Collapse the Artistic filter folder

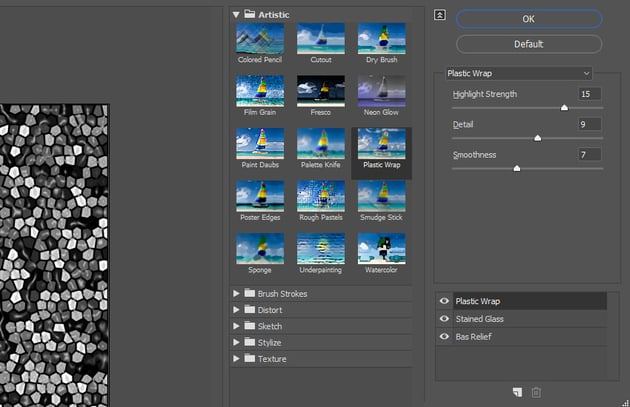point(237,15)
